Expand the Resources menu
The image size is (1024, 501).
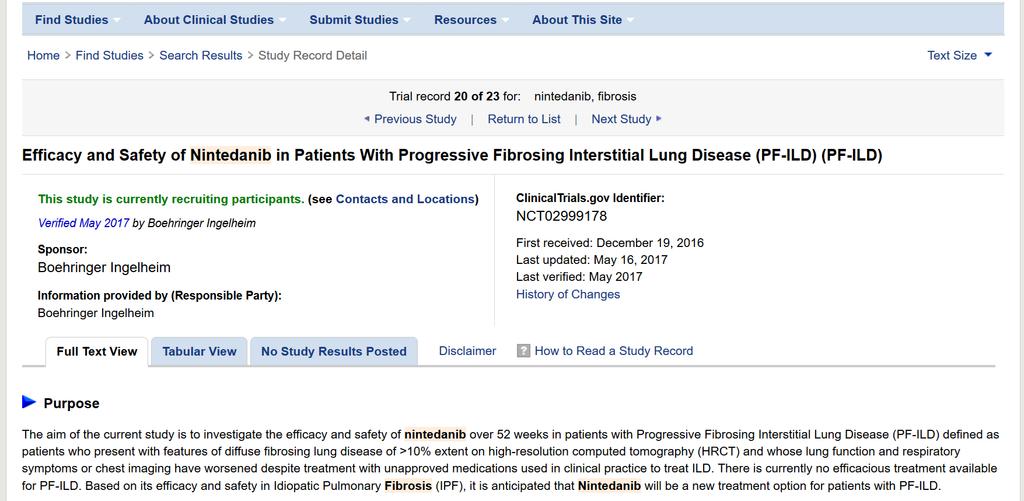(x=466, y=20)
